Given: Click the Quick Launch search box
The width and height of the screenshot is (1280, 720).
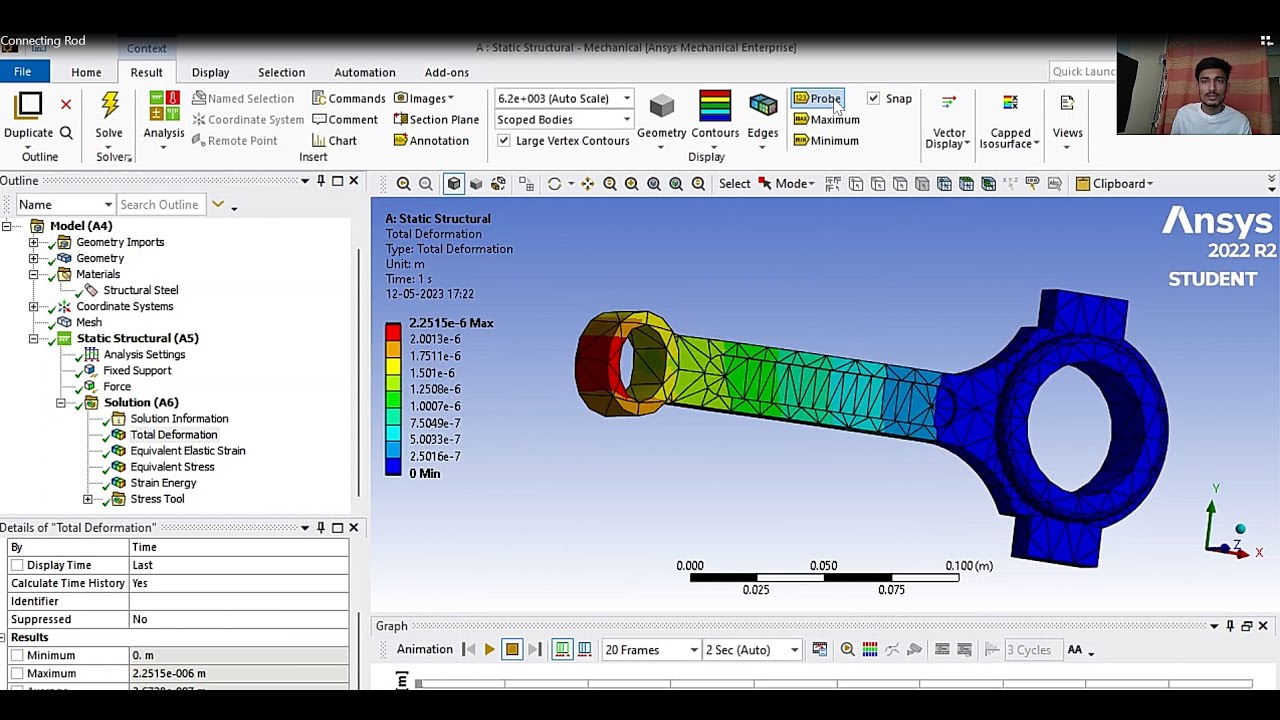Looking at the screenshot, I should (x=1083, y=71).
